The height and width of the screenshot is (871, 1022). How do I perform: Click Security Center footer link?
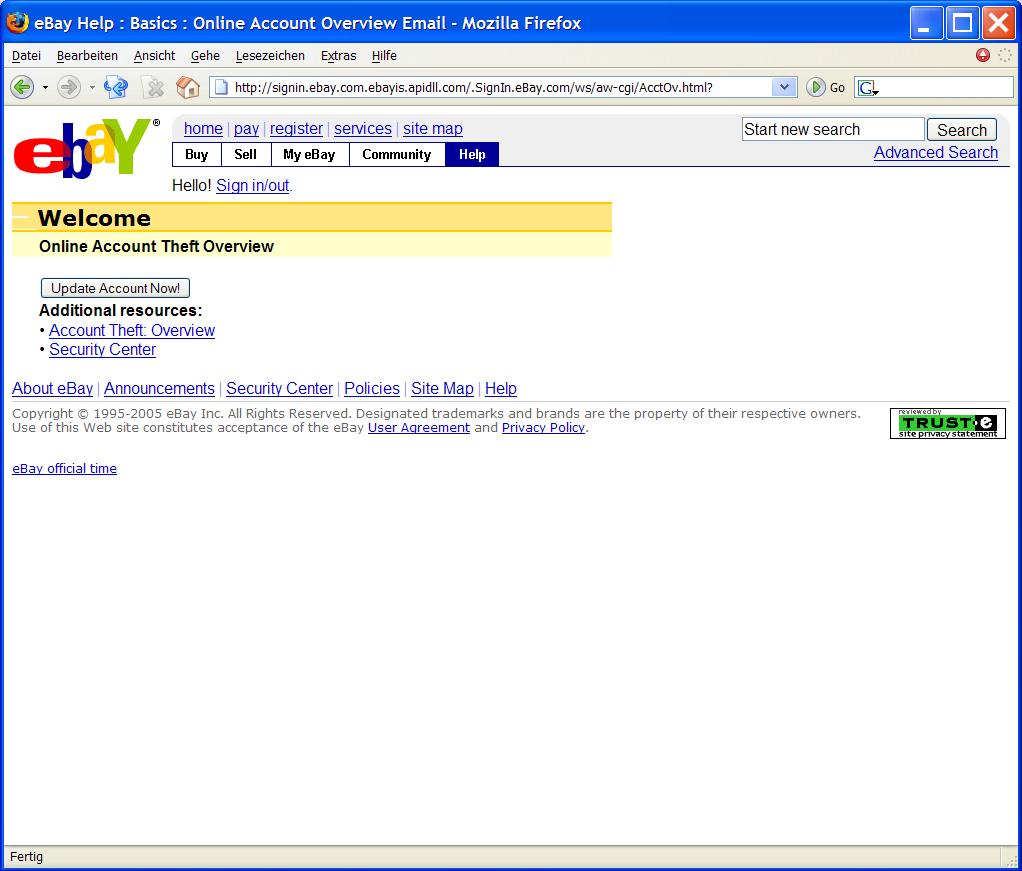click(280, 389)
